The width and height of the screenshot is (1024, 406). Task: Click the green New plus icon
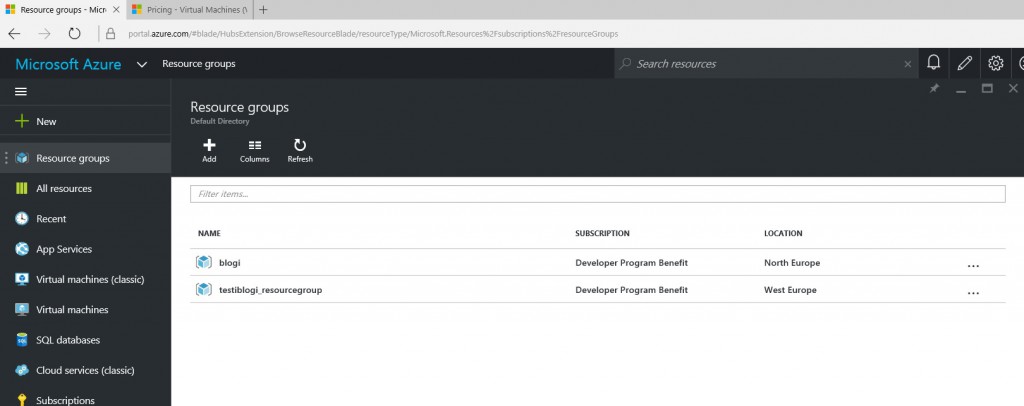point(22,121)
